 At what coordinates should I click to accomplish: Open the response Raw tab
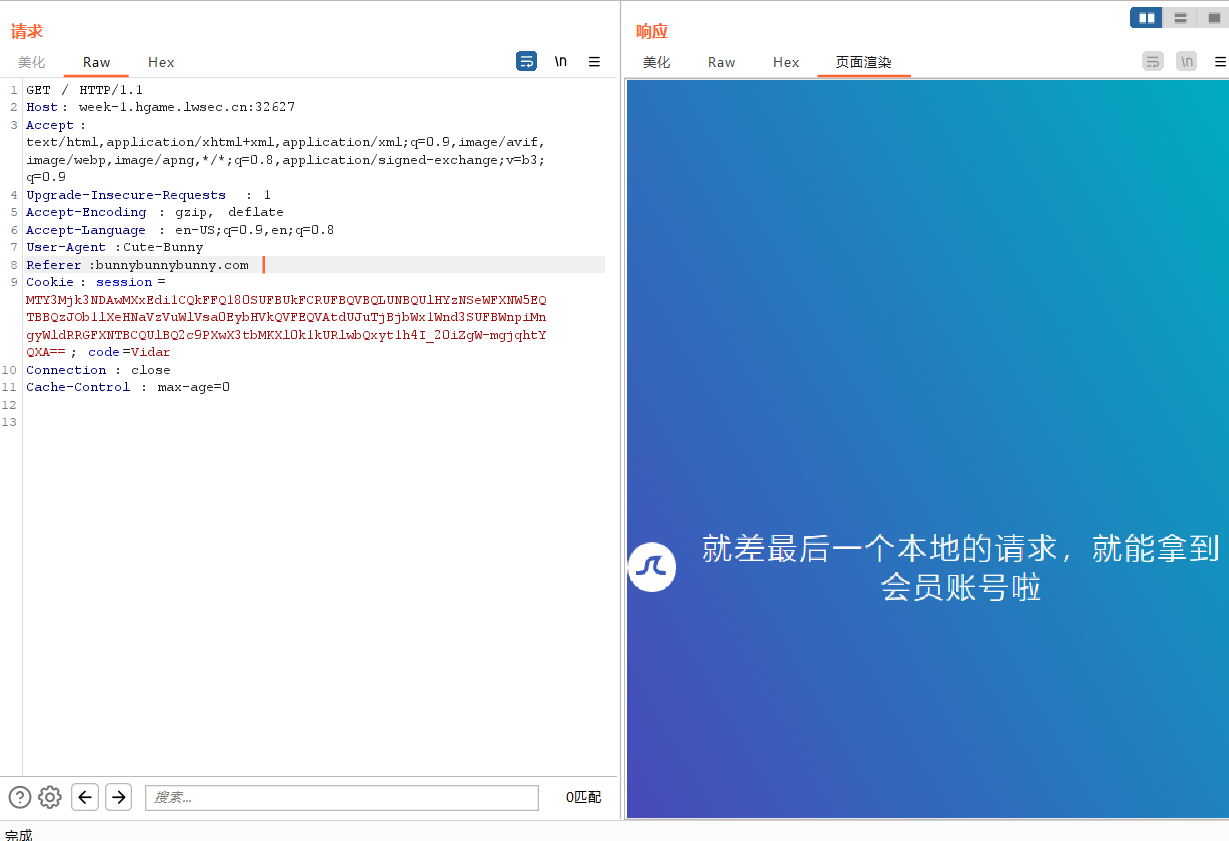721,62
